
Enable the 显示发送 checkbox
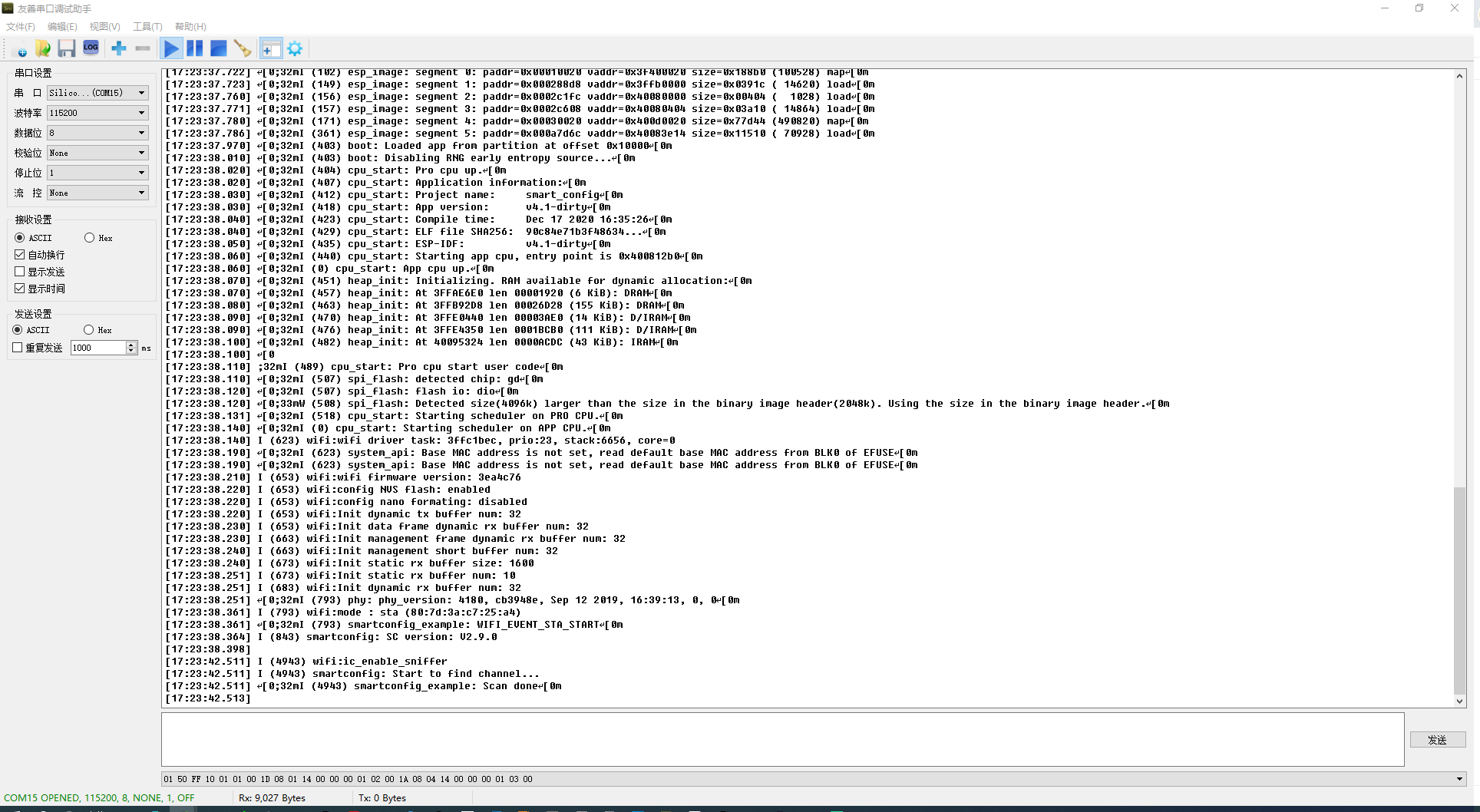click(20, 272)
